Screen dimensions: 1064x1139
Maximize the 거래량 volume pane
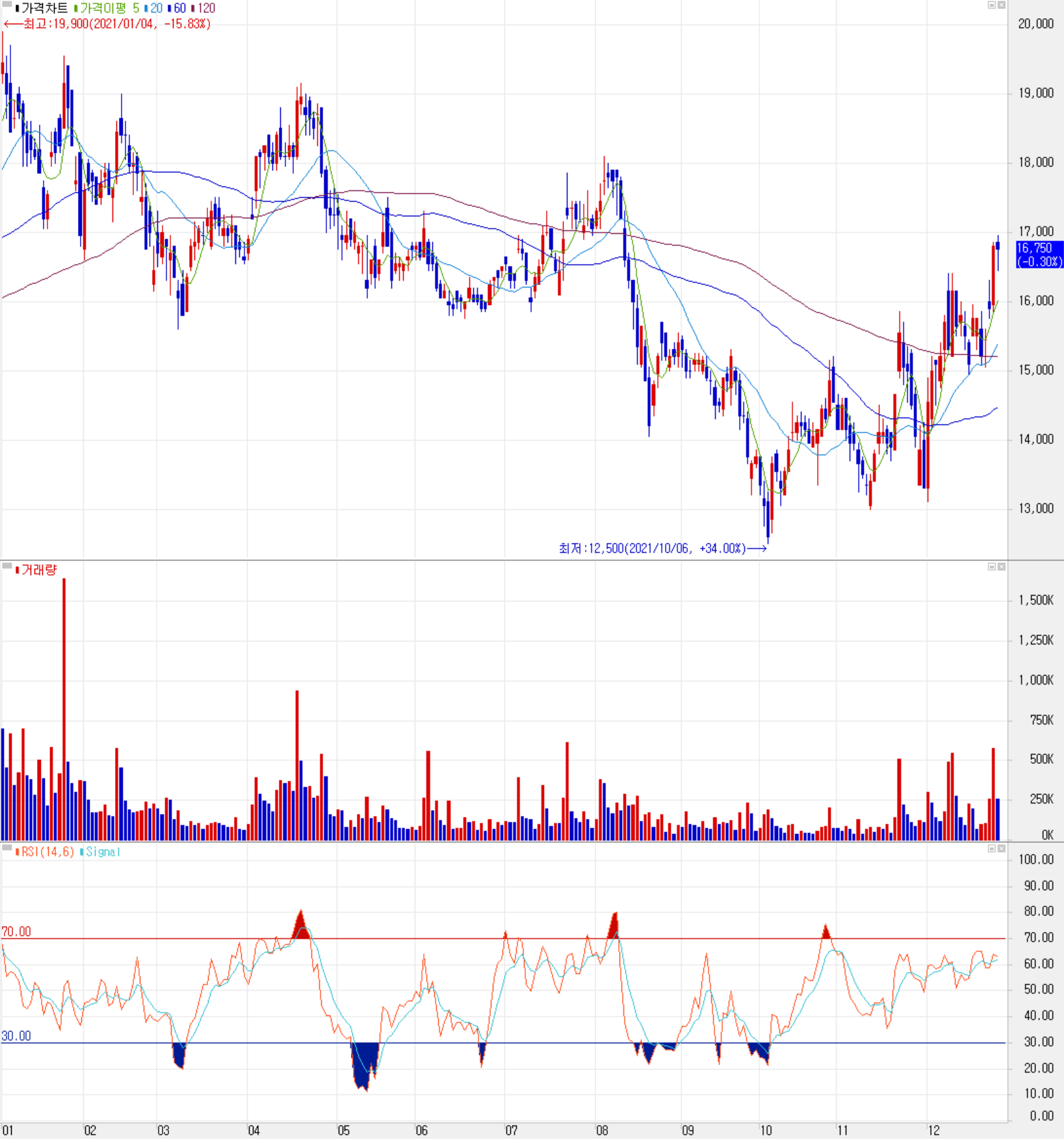pyautogui.click(x=992, y=567)
